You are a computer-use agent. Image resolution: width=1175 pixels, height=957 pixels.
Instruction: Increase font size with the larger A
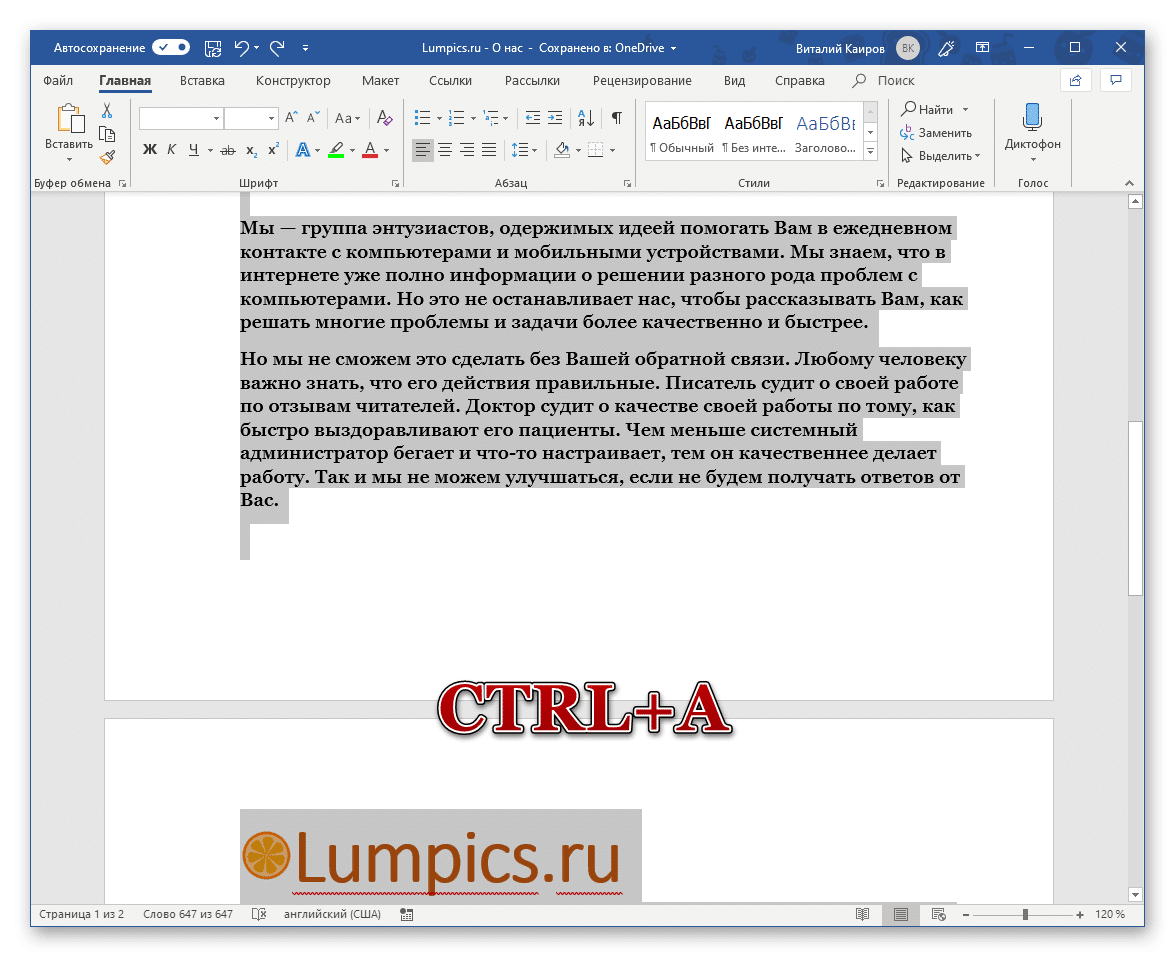click(x=292, y=118)
